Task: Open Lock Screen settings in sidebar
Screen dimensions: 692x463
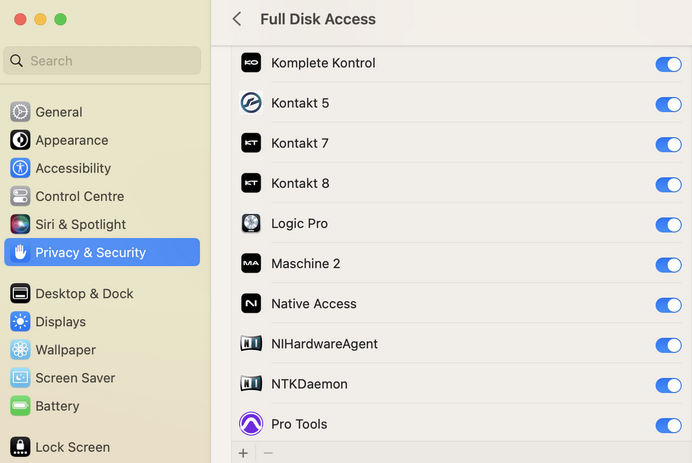Action: 102,447
